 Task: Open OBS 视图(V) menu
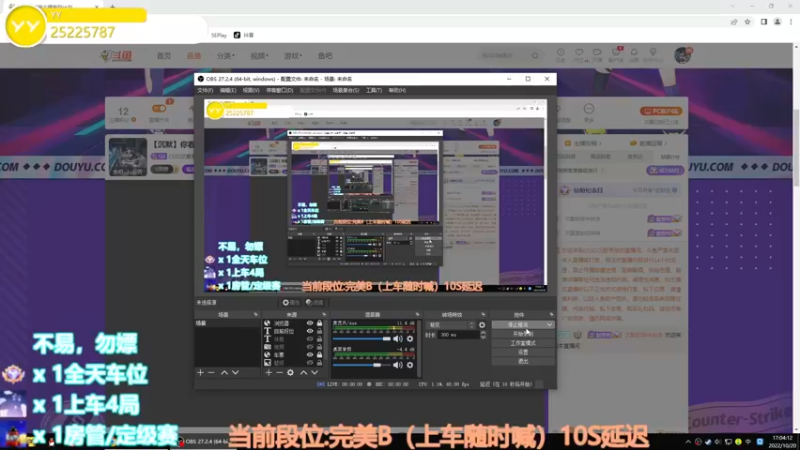pyautogui.click(x=251, y=90)
